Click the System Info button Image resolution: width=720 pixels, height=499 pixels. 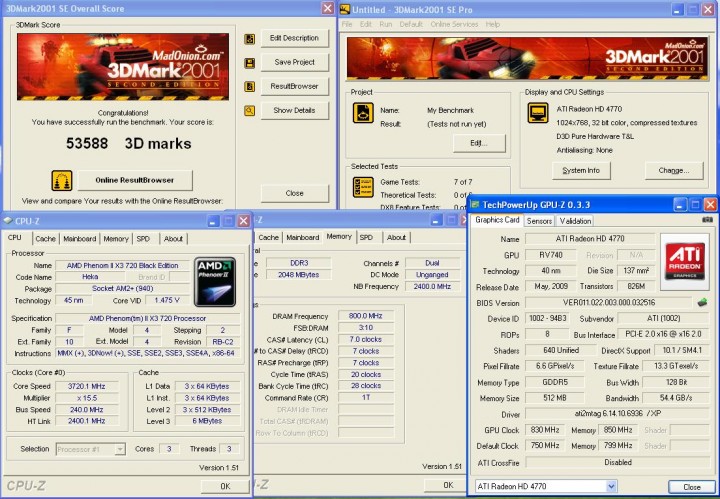tap(581, 171)
